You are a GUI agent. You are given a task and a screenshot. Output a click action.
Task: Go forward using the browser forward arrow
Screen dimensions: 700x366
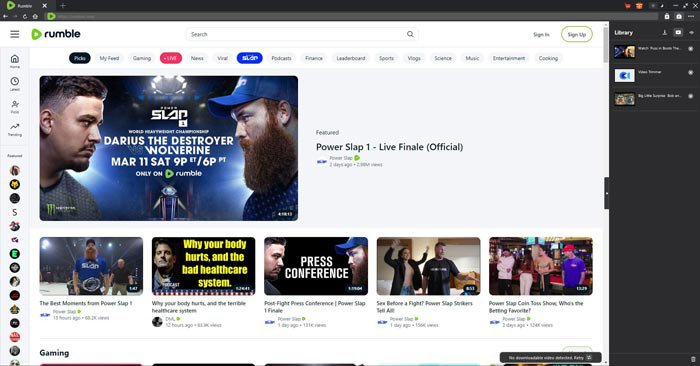(15, 16)
